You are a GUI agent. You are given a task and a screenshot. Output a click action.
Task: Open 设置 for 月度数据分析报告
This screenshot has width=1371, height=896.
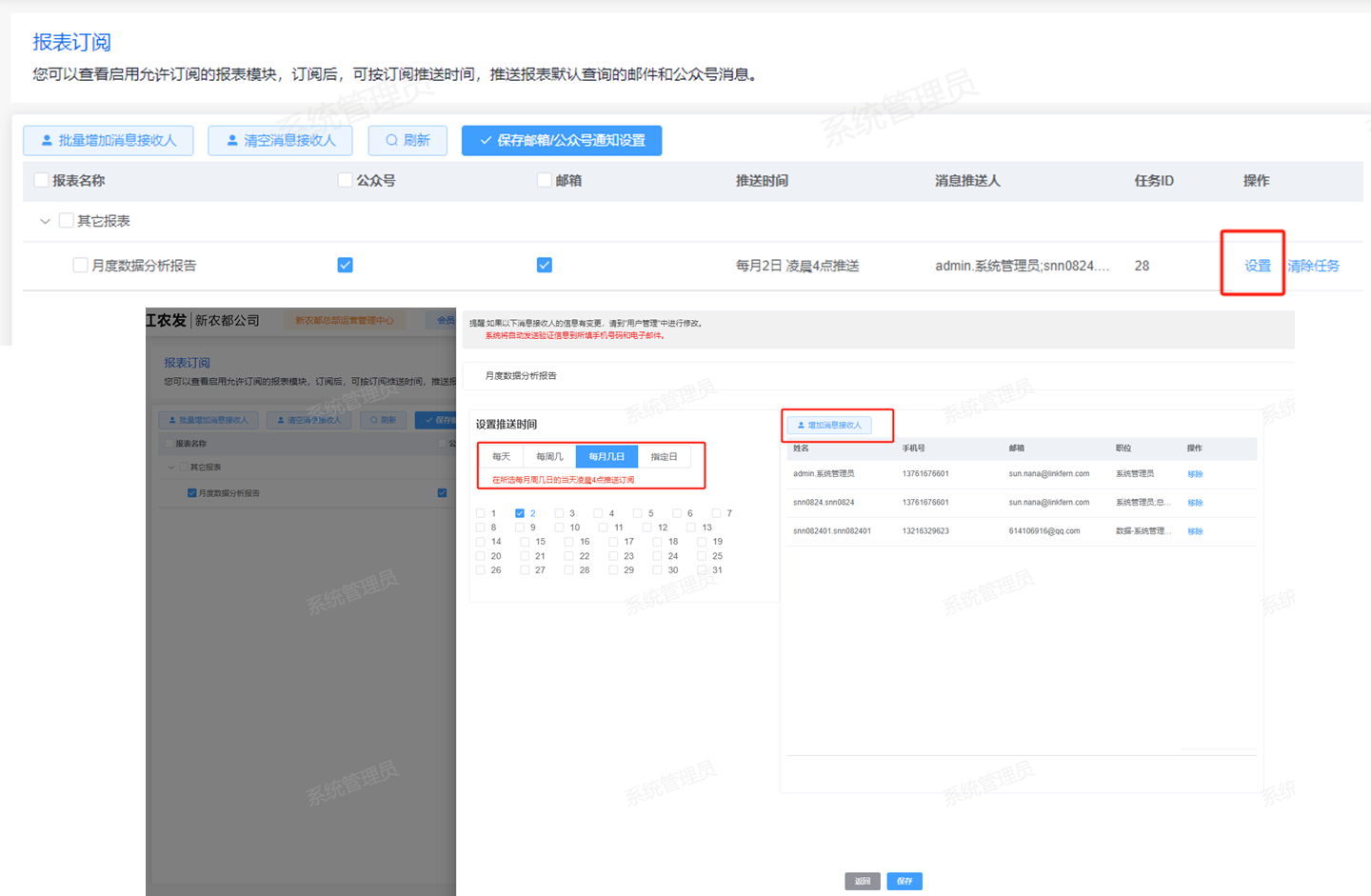tap(1257, 266)
